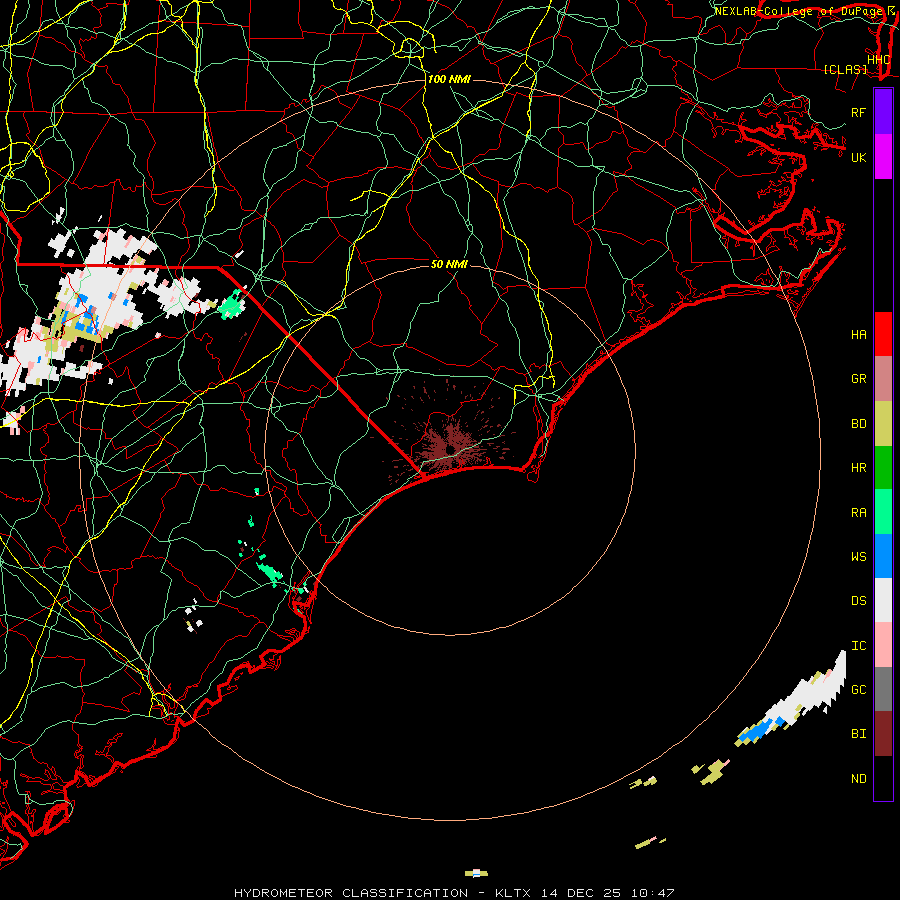This screenshot has height=900, width=900.
Task: Click the HA legend label
Action: 858,334
